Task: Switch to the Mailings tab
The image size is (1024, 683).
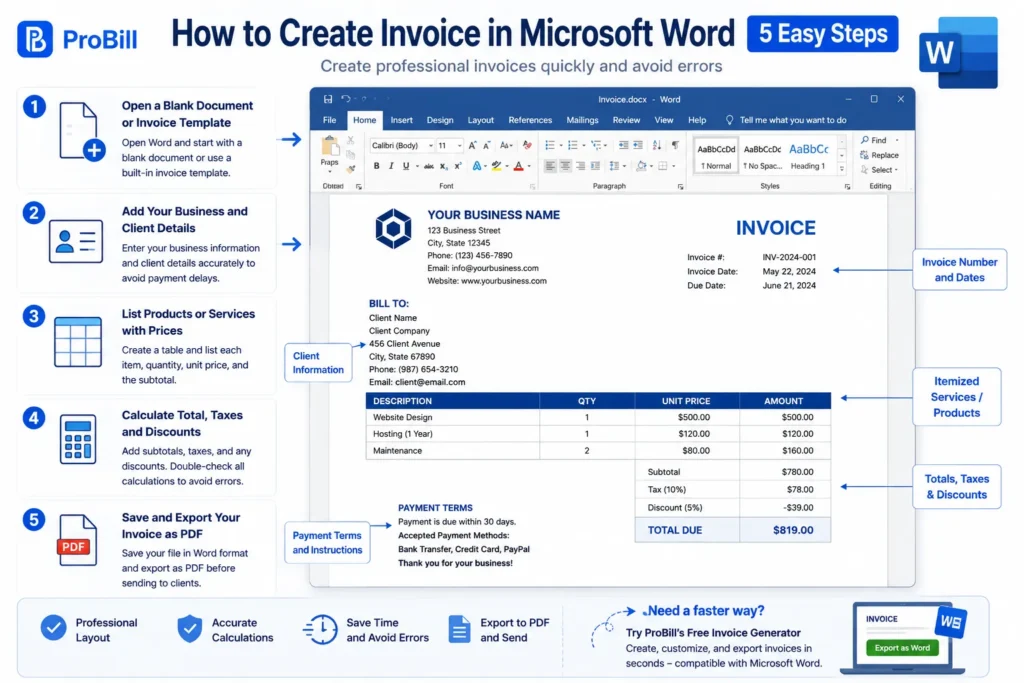Action: tap(583, 120)
